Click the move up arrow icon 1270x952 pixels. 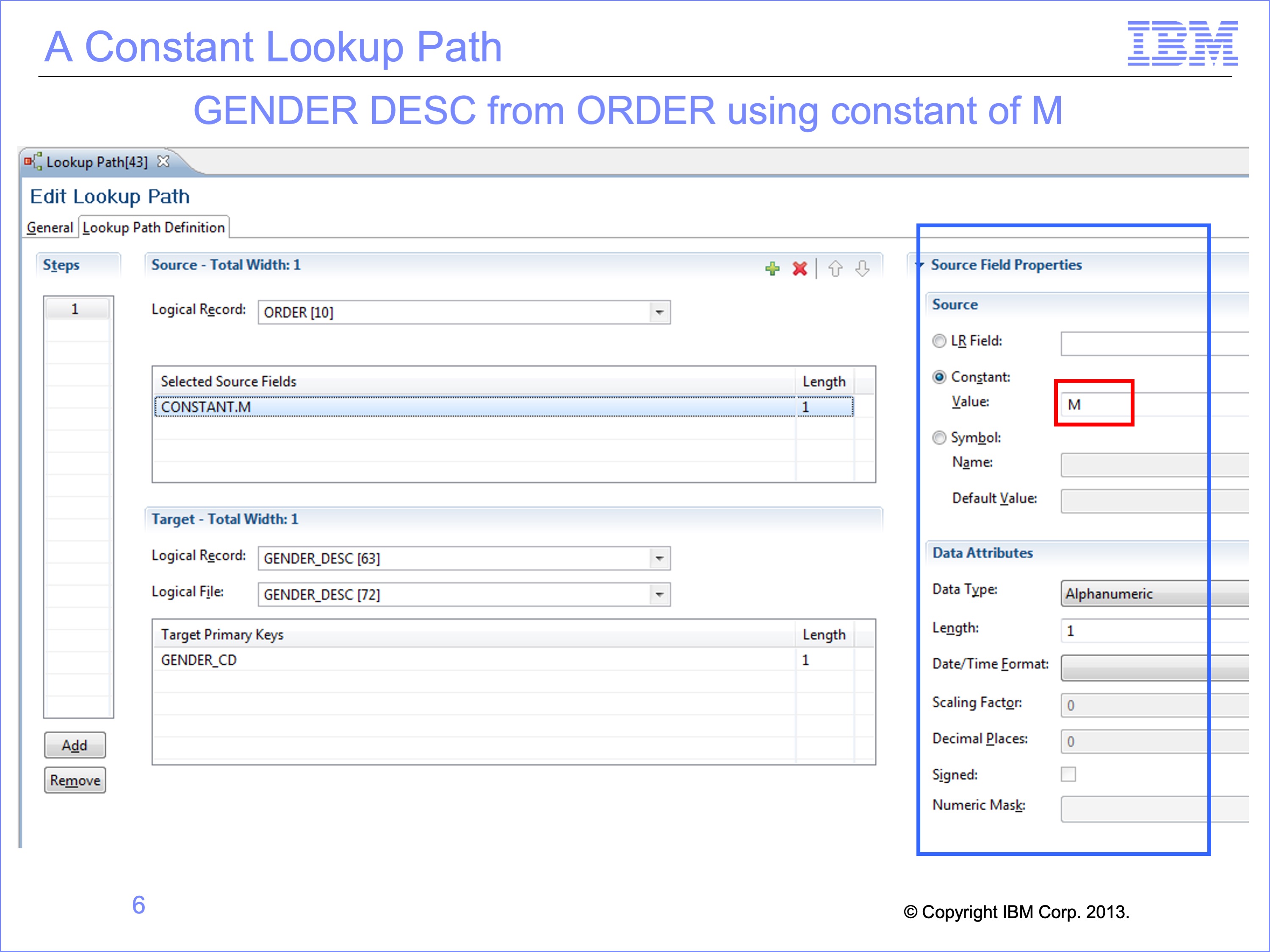tap(836, 268)
